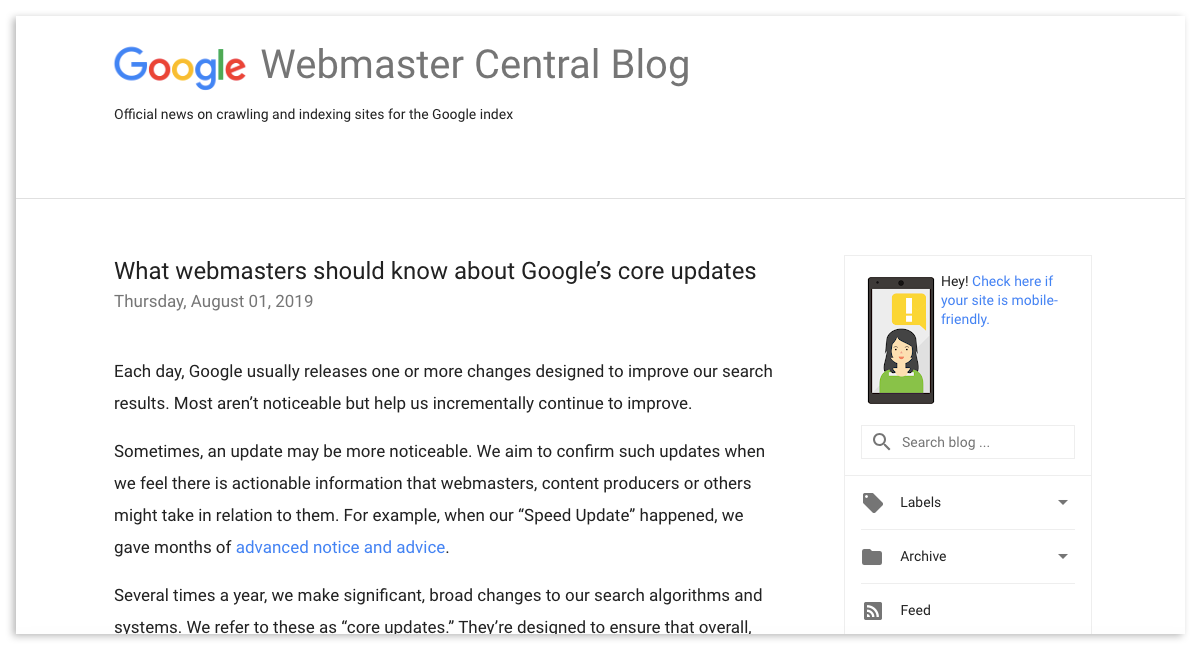Open the core updates article title
The image size is (1201, 650).
click(x=435, y=271)
